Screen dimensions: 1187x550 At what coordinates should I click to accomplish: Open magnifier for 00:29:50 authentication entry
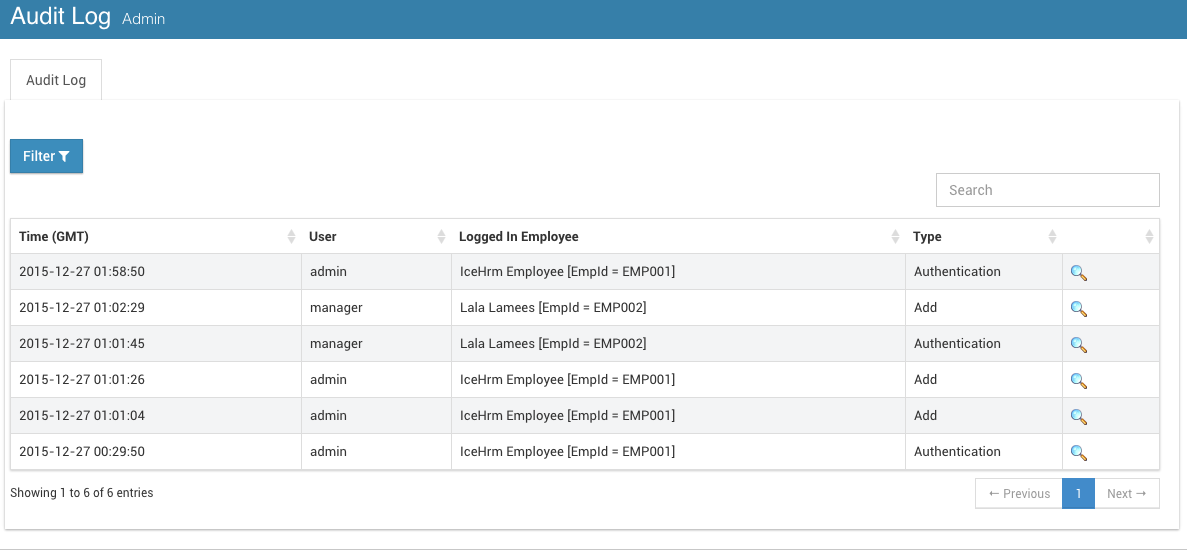(1079, 453)
